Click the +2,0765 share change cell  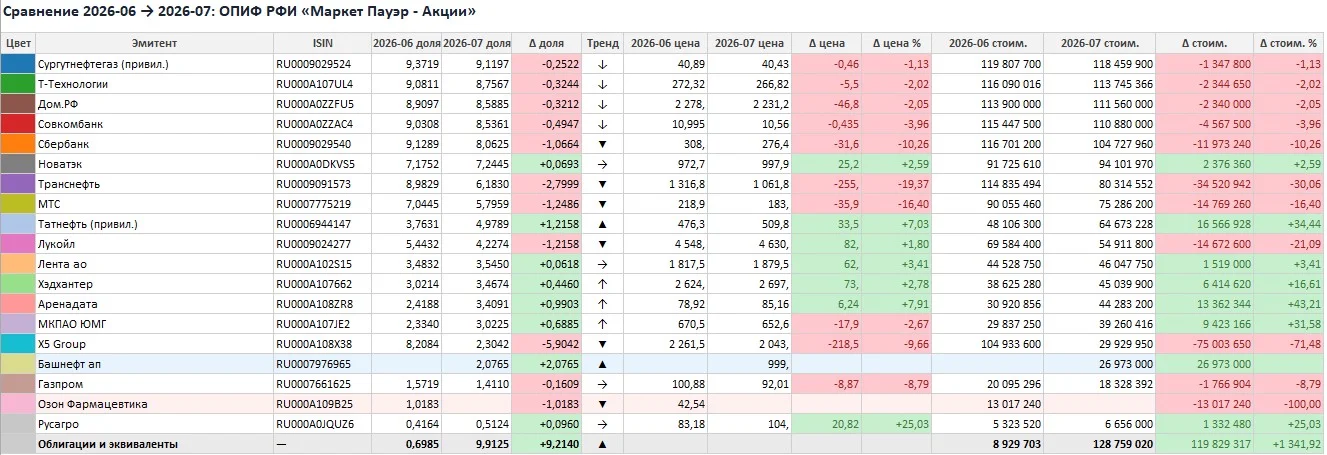pyautogui.click(x=547, y=363)
